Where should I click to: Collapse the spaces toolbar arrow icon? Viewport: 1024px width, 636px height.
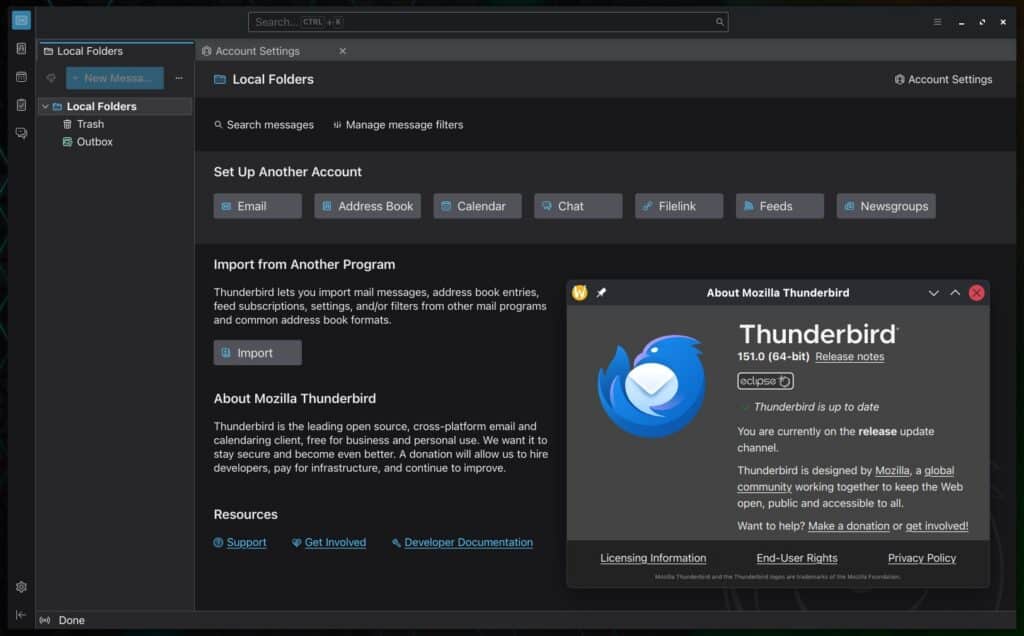click(x=21, y=614)
